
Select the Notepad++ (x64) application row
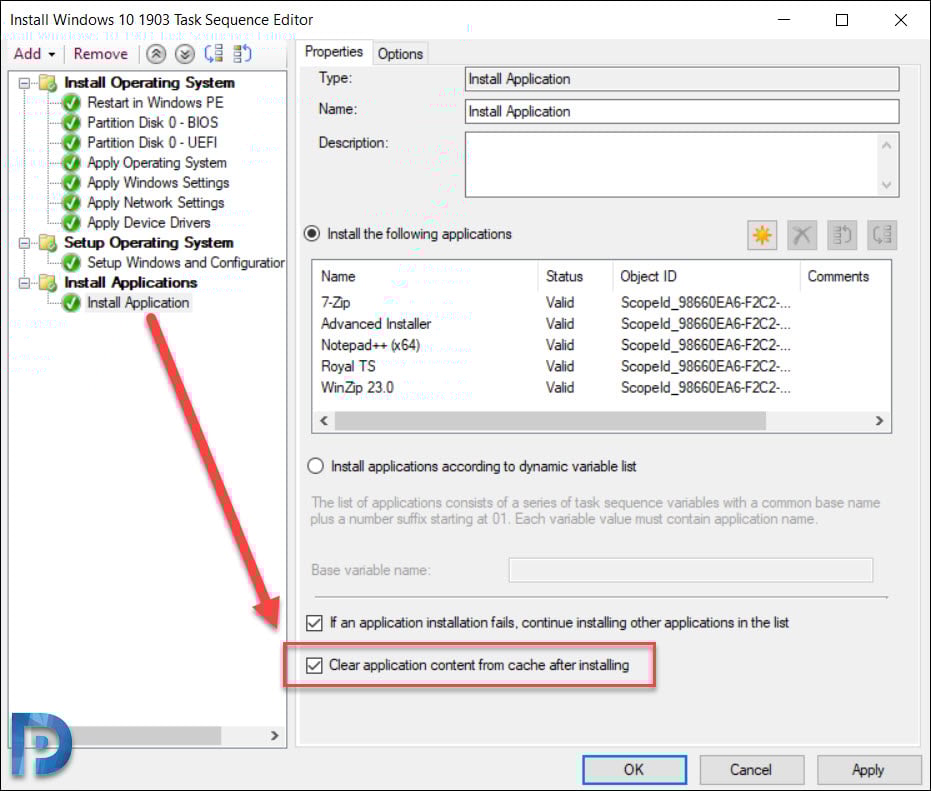click(601, 346)
